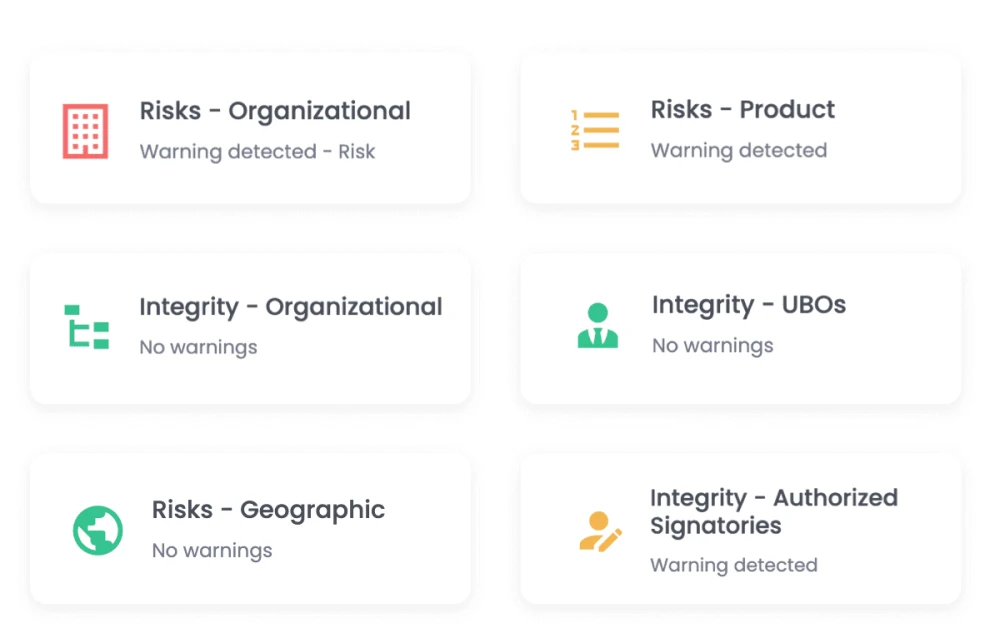Click the red building icon
The image size is (1000, 643).
[85, 130]
